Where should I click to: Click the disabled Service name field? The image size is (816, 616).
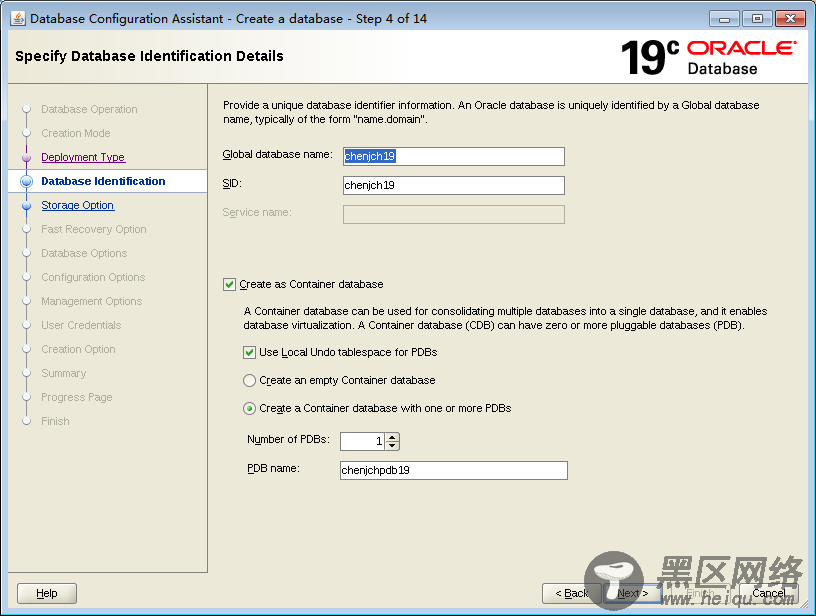(x=454, y=214)
